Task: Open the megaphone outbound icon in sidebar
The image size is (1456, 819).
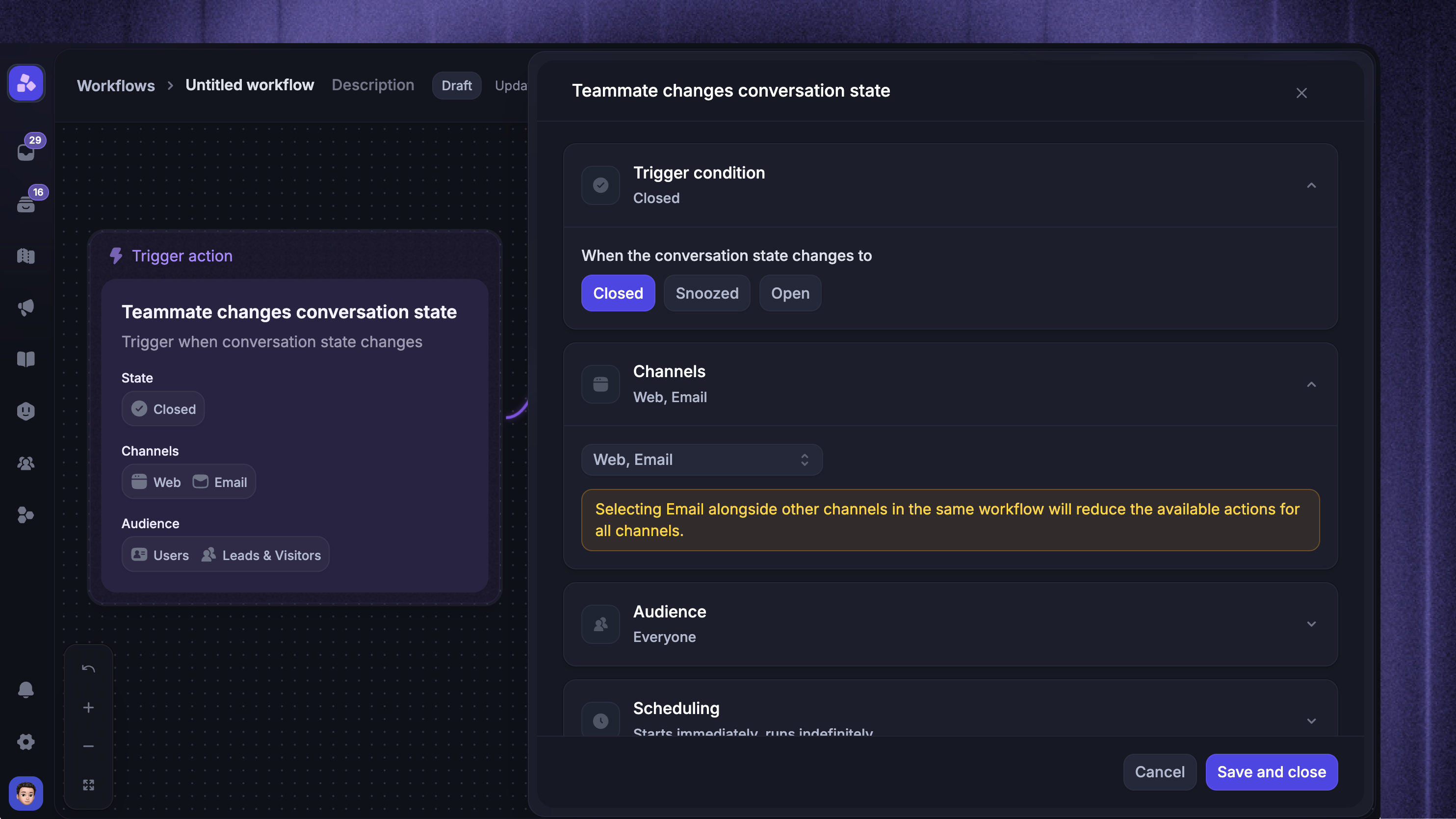Action: (x=26, y=307)
